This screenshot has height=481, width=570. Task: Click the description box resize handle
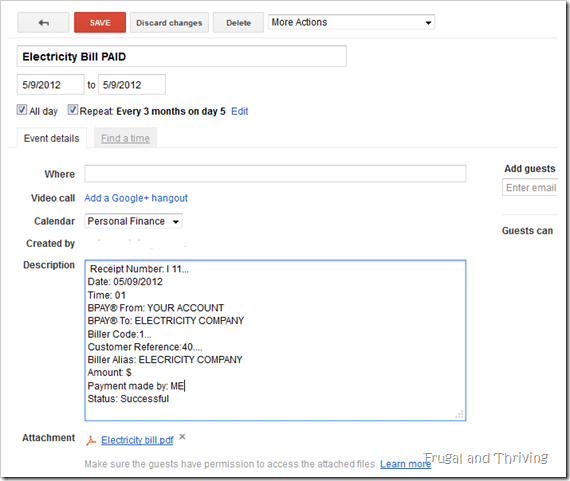point(460,415)
